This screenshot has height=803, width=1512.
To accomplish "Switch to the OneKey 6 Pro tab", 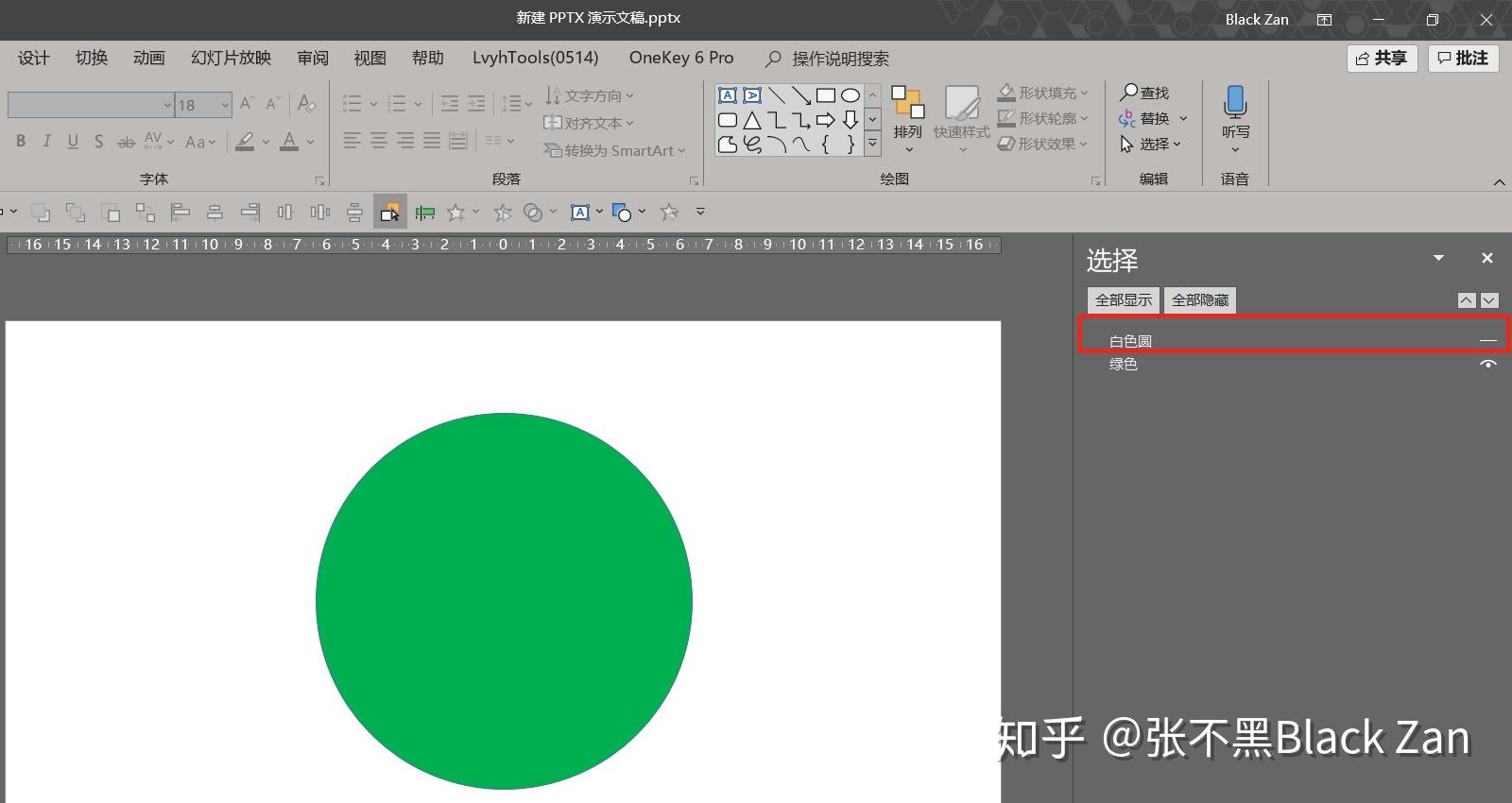I will tap(680, 58).
